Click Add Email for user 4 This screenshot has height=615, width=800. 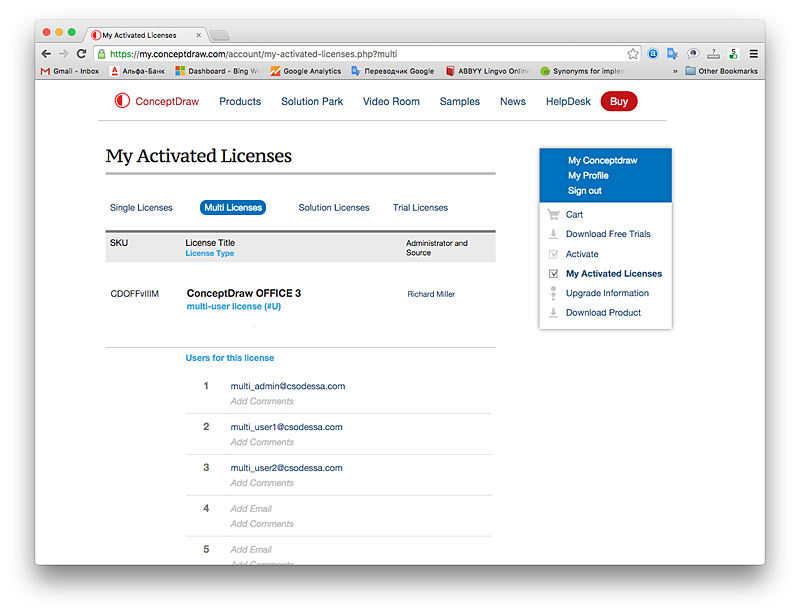251,509
